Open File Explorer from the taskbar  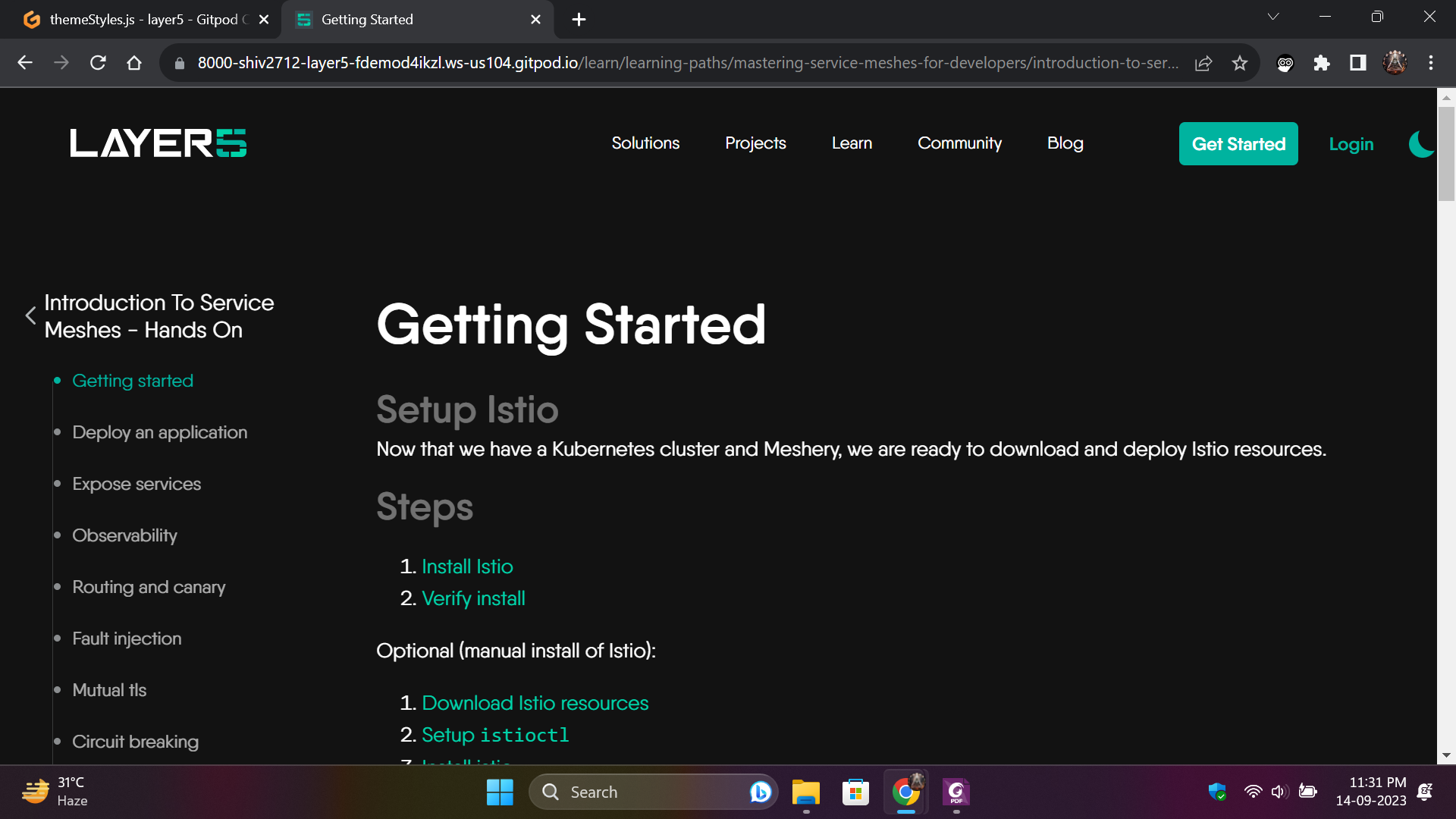[805, 792]
